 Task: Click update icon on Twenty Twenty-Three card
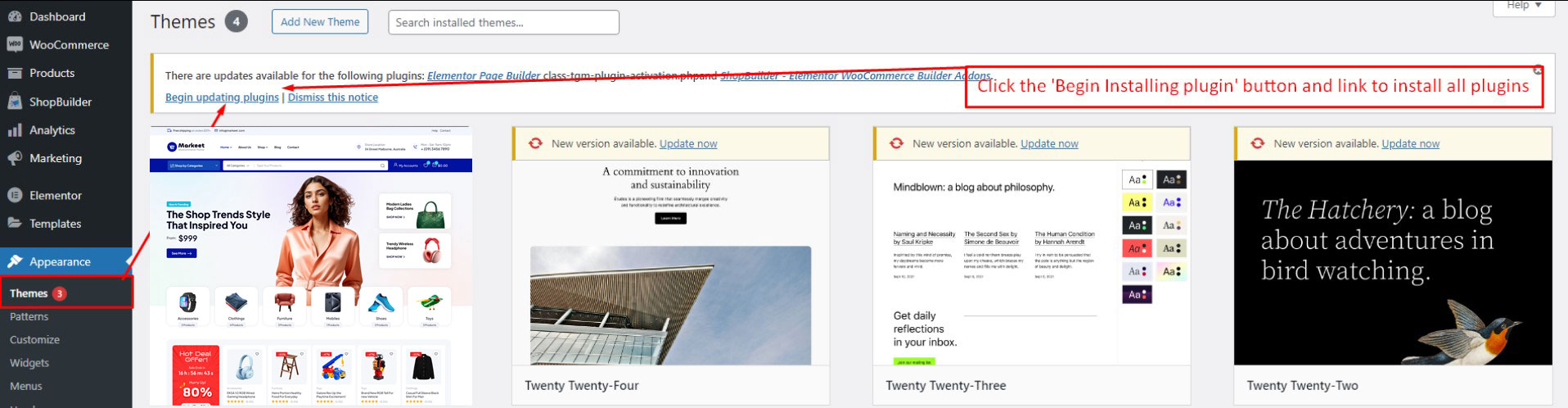click(896, 143)
